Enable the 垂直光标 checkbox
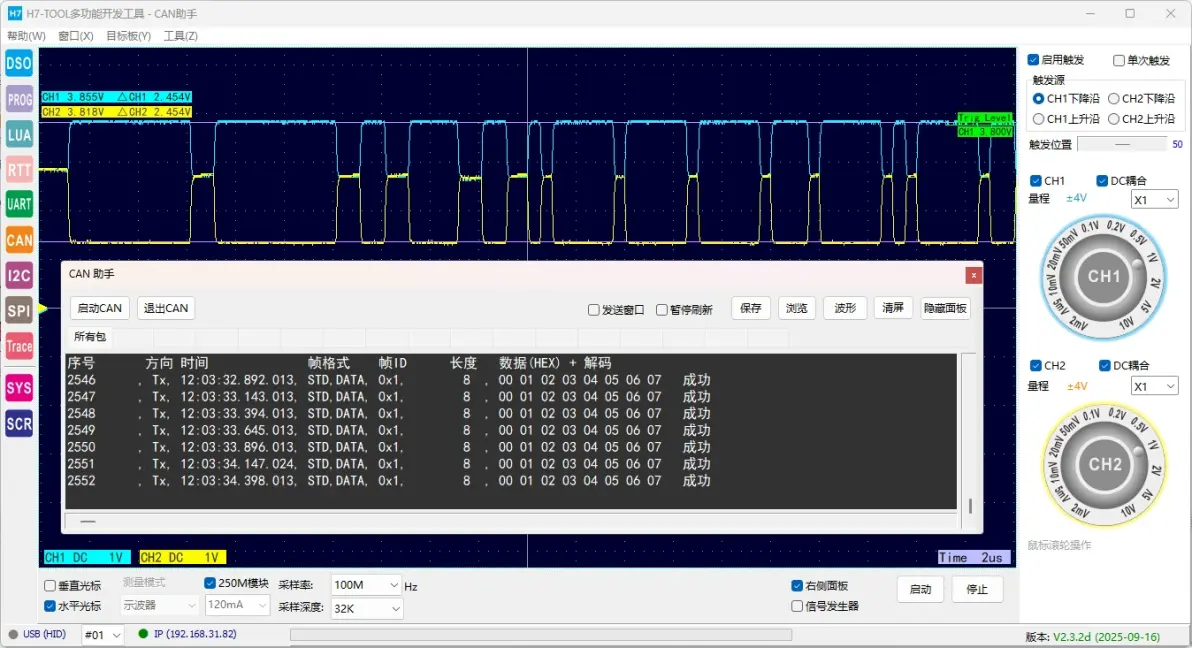The width and height of the screenshot is (1192, 648). 50,586
